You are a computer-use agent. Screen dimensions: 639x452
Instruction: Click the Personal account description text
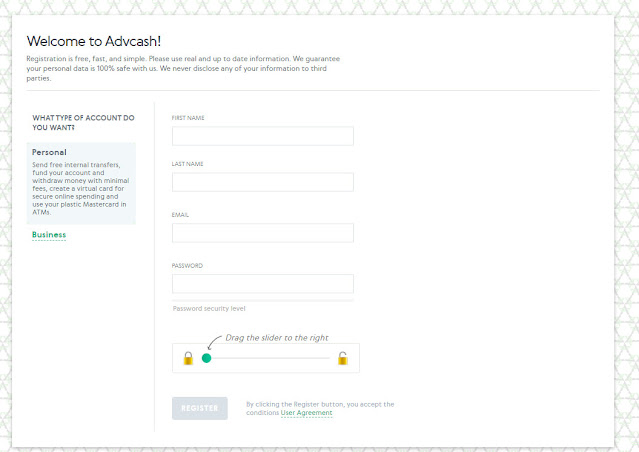81,188
